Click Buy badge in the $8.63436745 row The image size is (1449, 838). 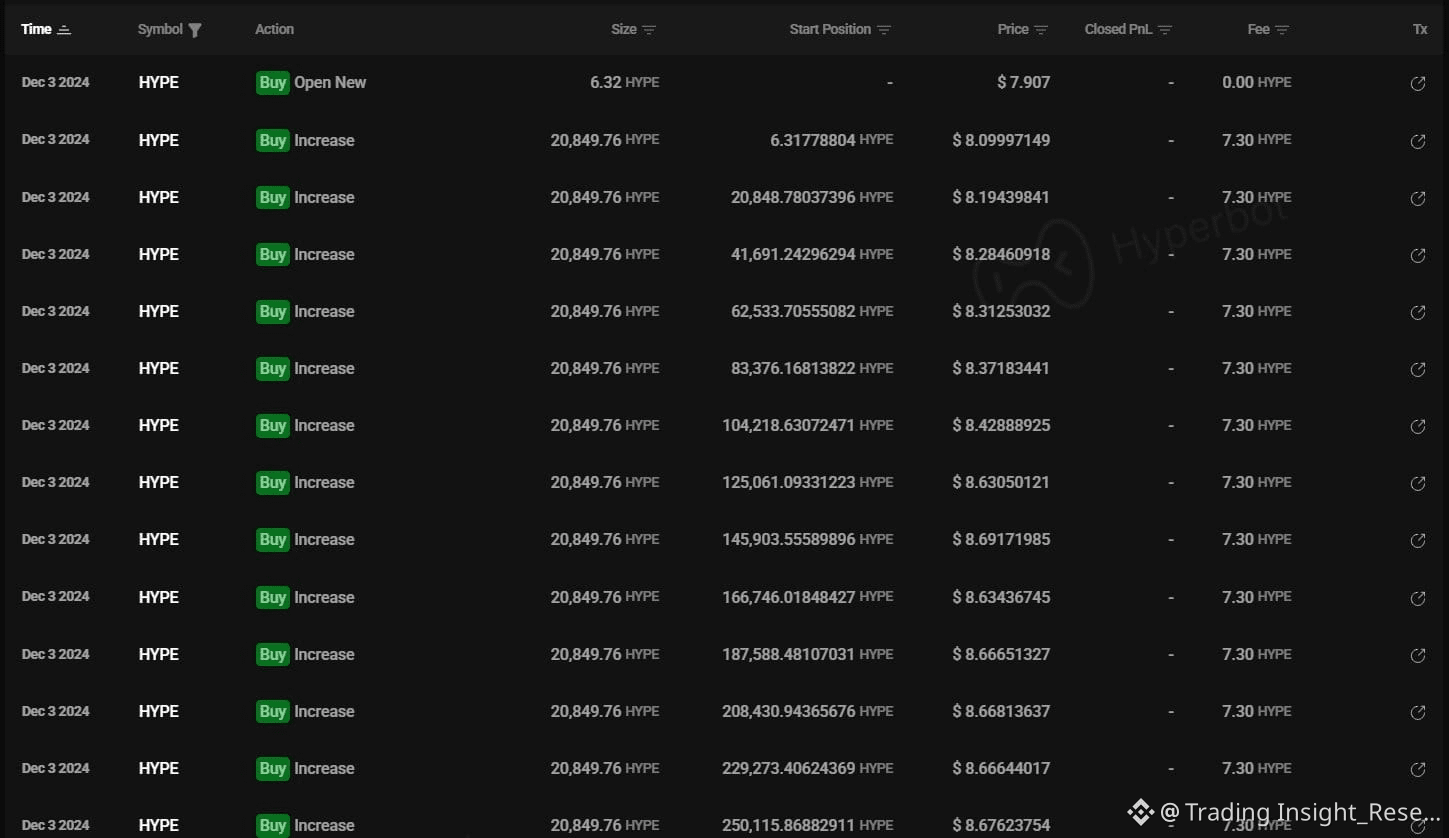click(272, 598)
